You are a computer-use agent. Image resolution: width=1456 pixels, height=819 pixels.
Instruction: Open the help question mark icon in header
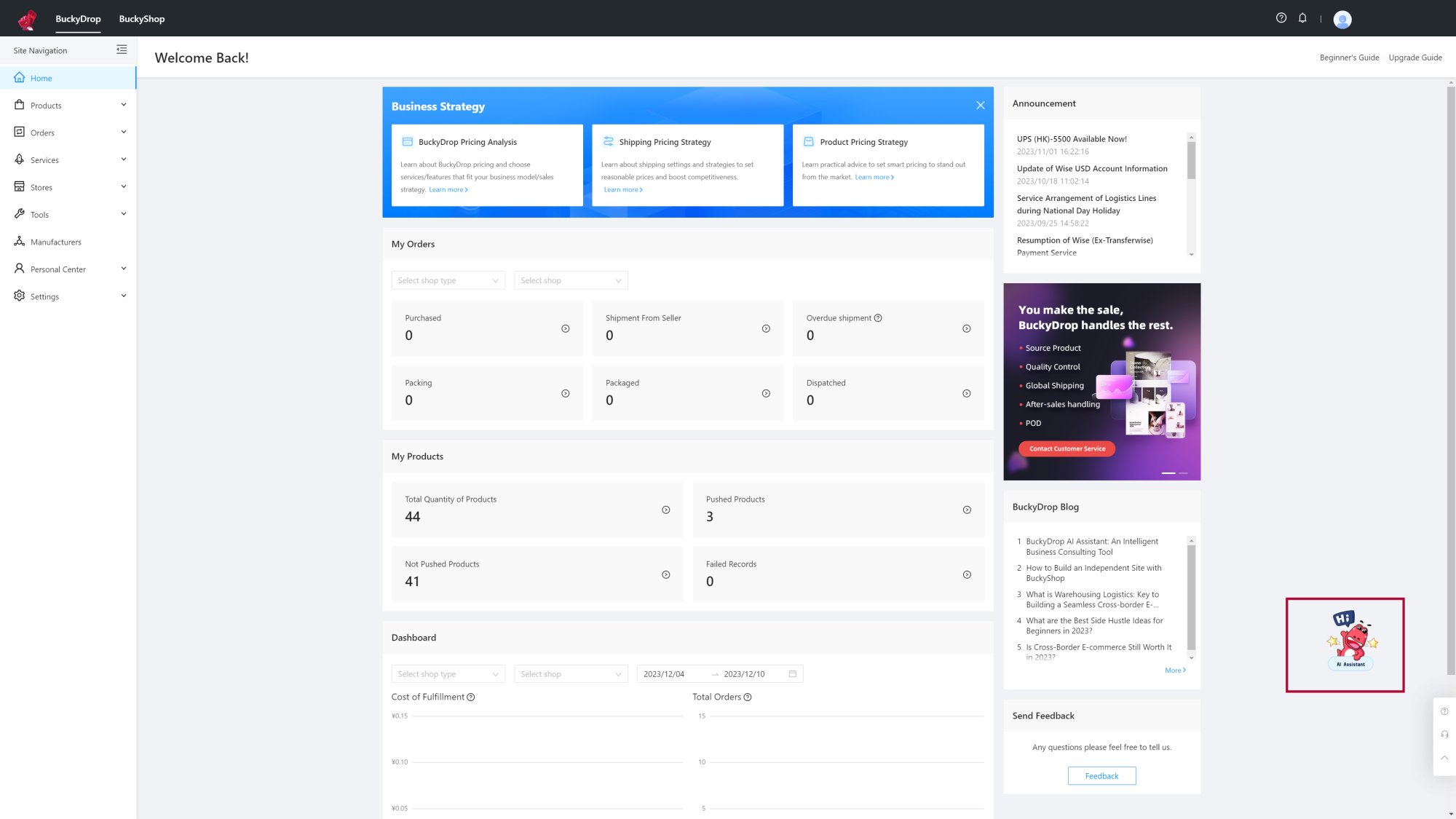point(1281,18)
